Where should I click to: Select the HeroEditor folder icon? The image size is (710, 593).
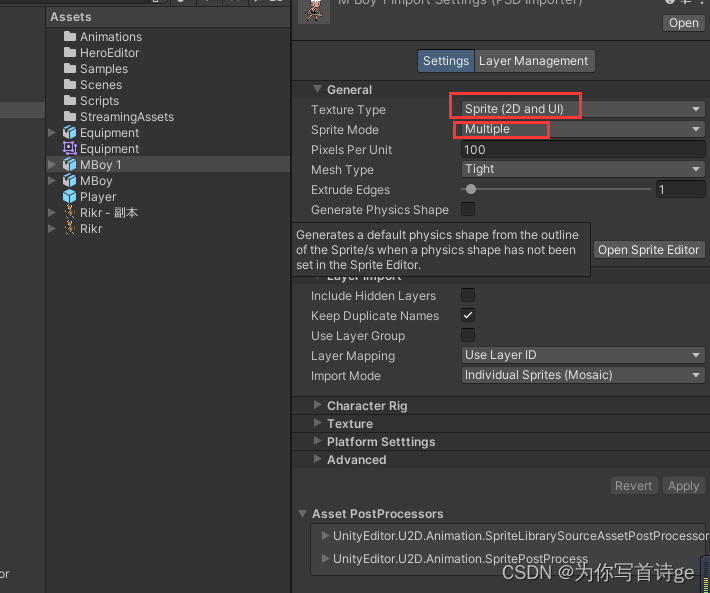(x=70, y=53)
